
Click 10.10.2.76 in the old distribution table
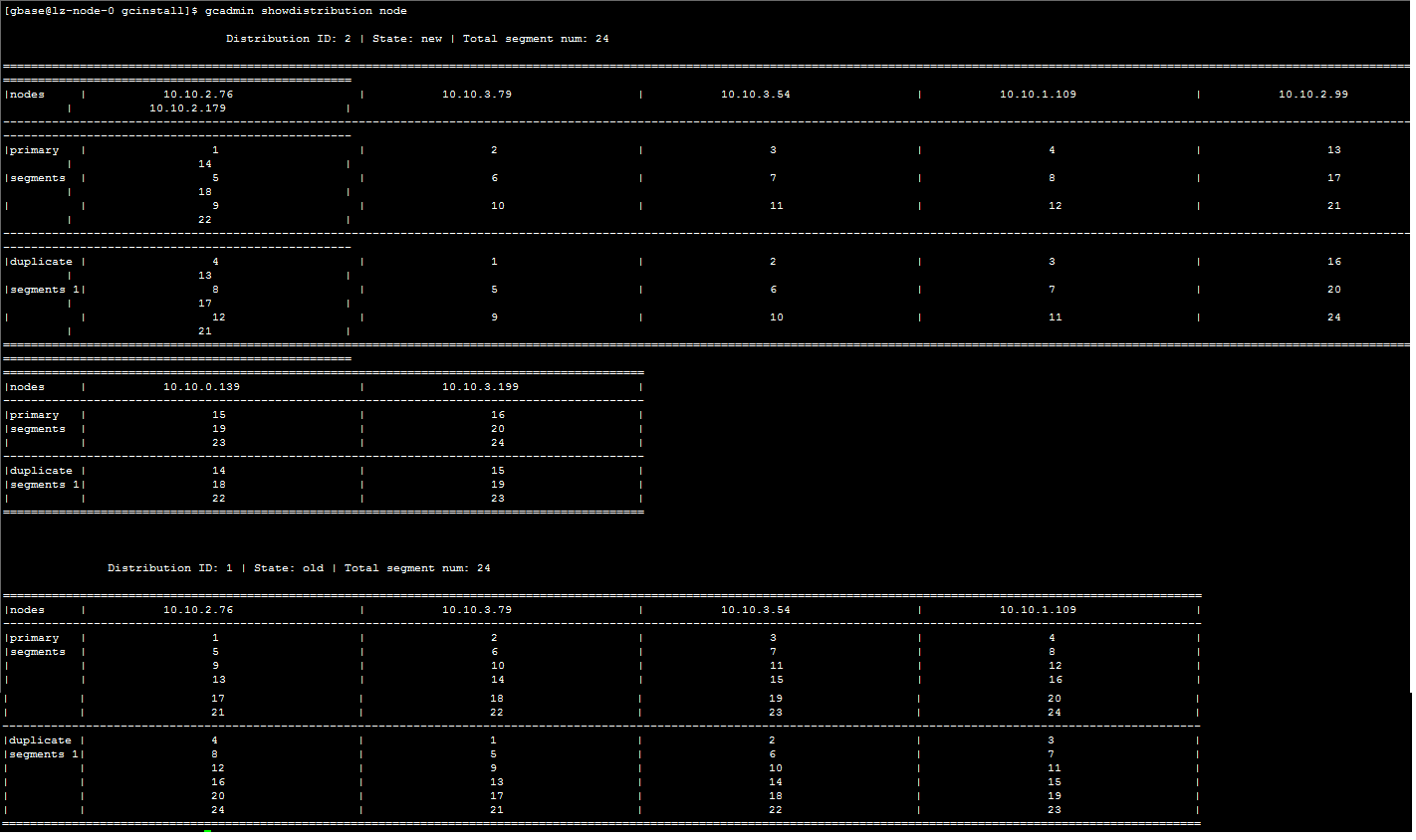point(198,610)
